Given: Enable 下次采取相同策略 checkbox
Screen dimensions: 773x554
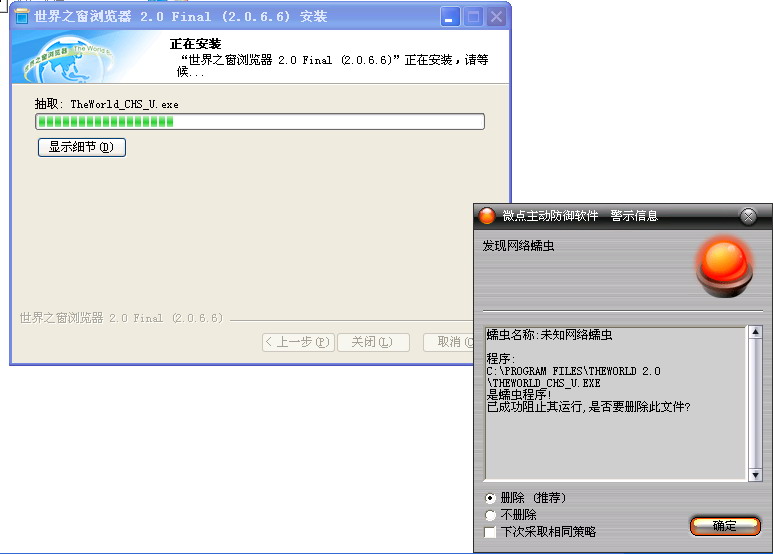Looking at the screenshot, I should pos(490,532).
